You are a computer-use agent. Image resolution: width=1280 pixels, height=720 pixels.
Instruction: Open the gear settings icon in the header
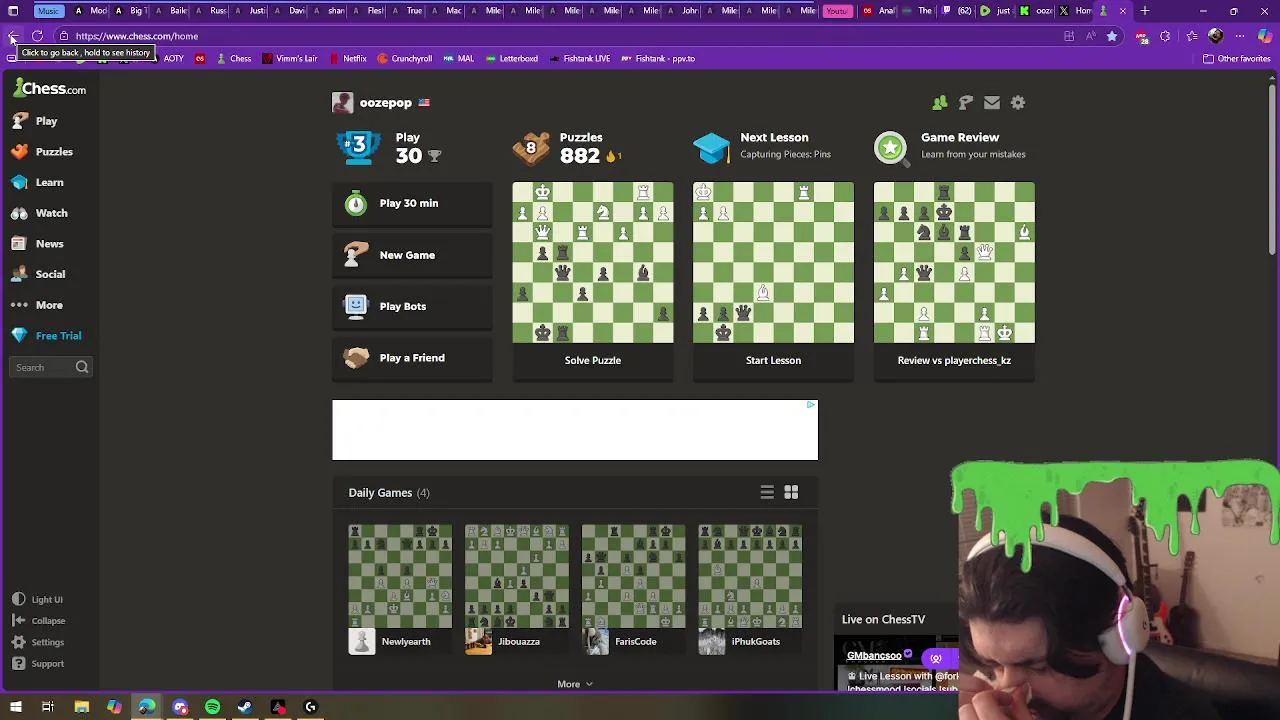point(1017,102)
